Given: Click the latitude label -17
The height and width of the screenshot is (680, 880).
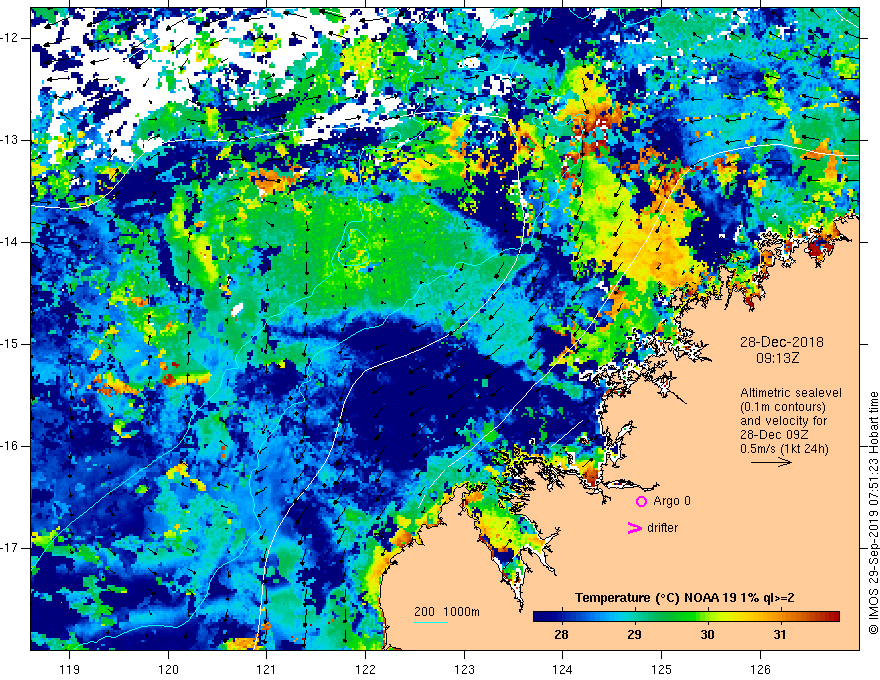Looking at the screenshot, I should click(x=9, y=548).
